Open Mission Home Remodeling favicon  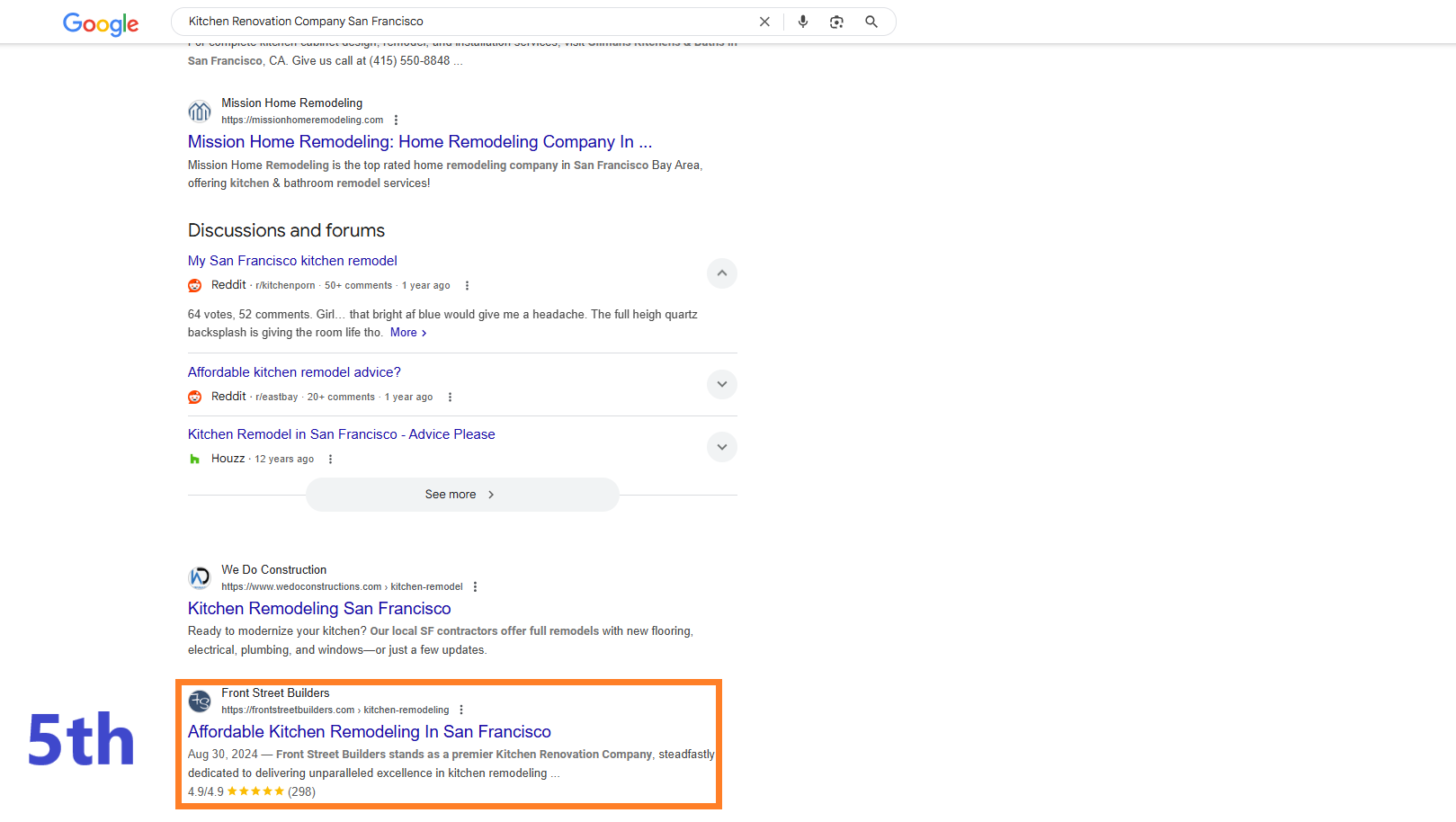[200, 112]
